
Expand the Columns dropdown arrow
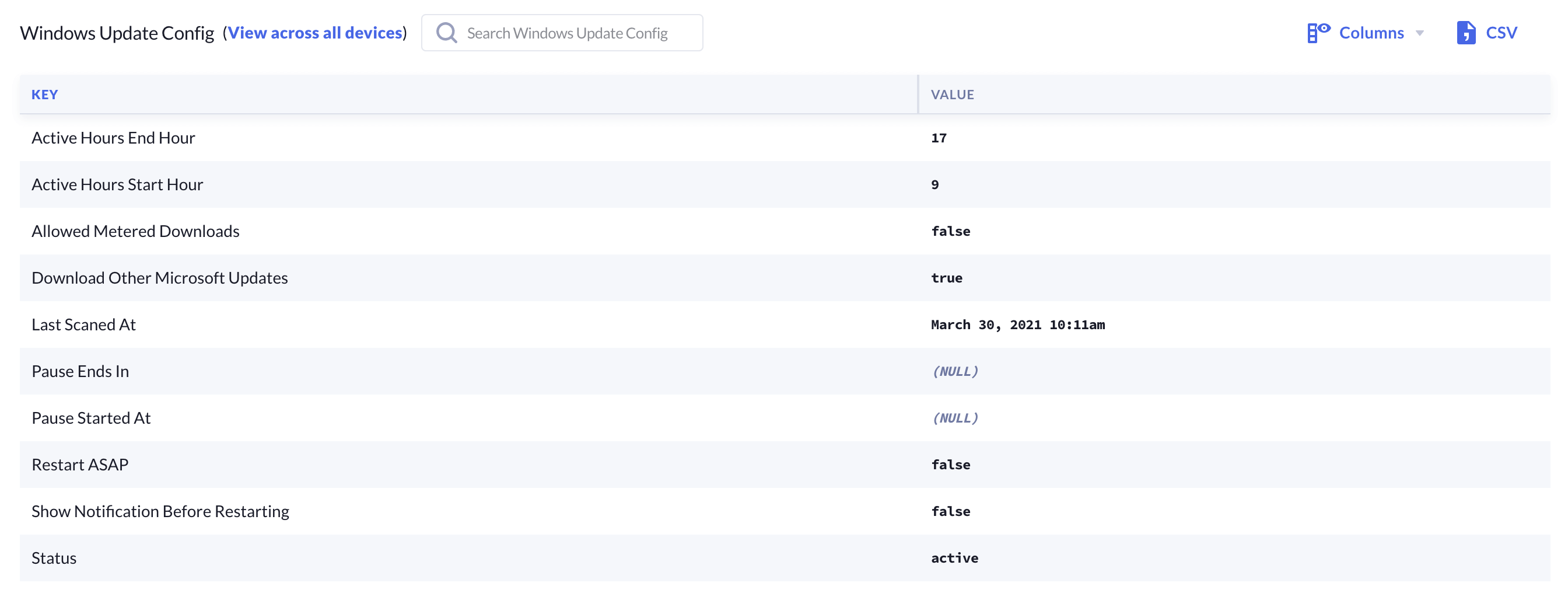(x=1419, y=33)
